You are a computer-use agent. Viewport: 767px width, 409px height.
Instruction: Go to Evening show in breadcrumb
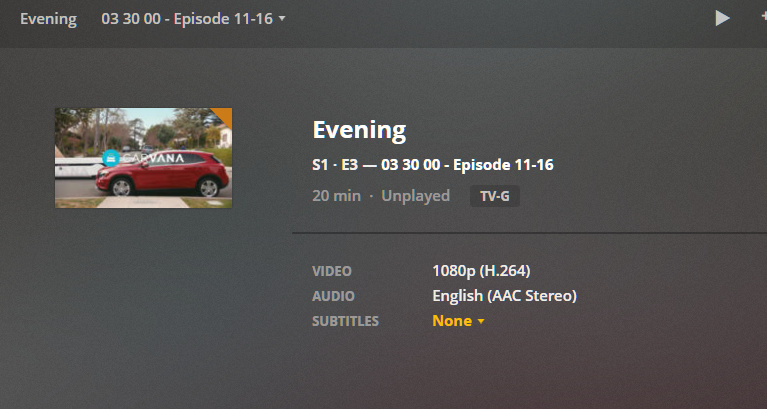point(48,19)
